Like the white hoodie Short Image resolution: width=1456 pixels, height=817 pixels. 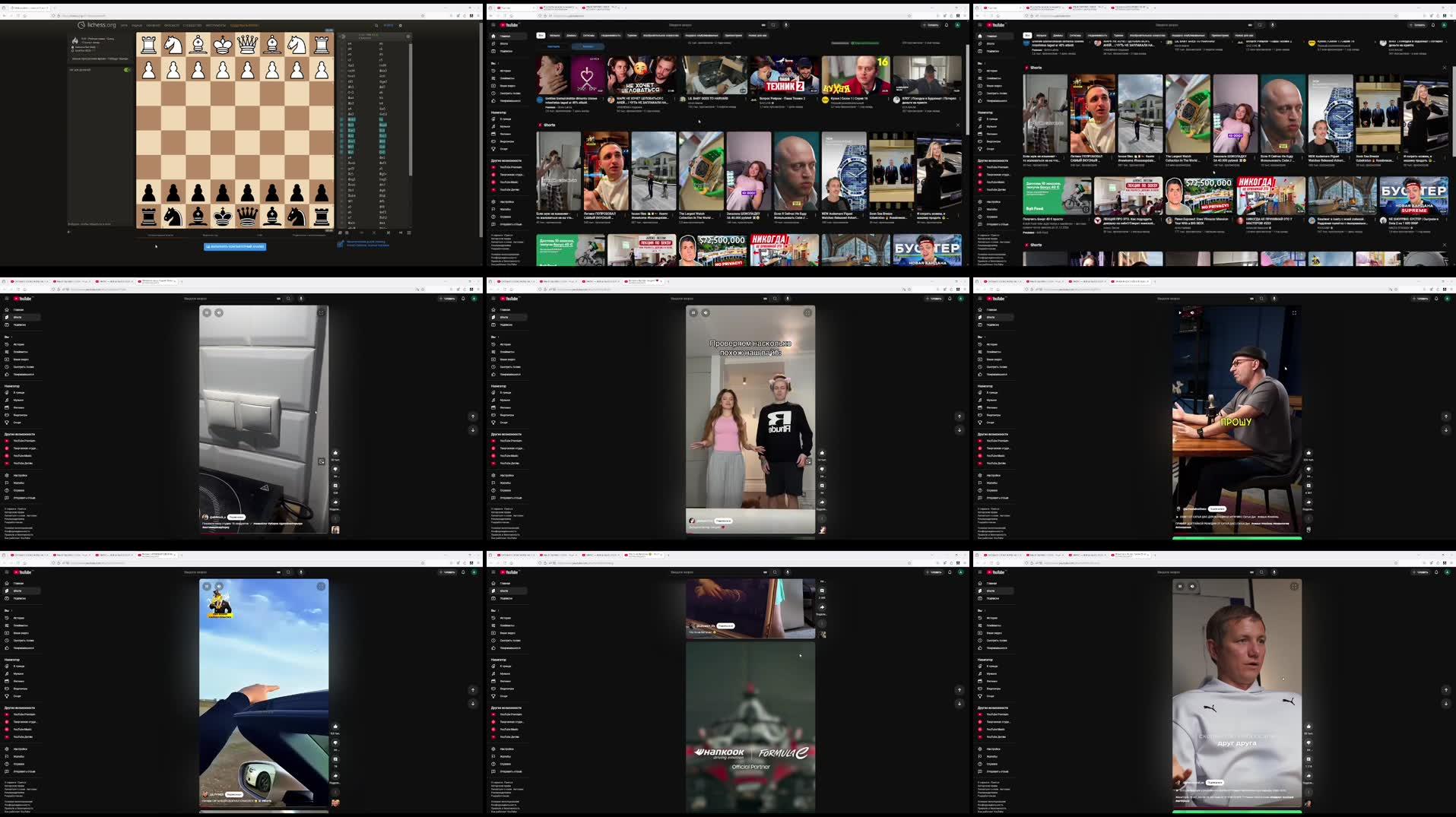[1308, 727]
